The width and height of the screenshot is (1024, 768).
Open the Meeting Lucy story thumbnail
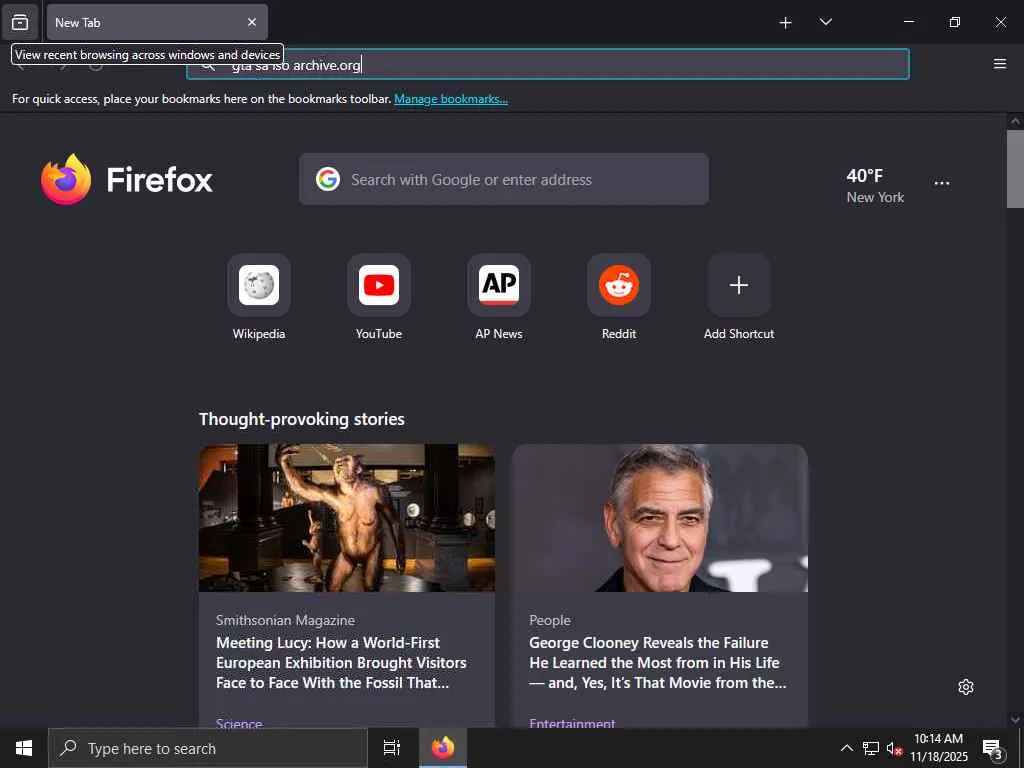point(347,518)
